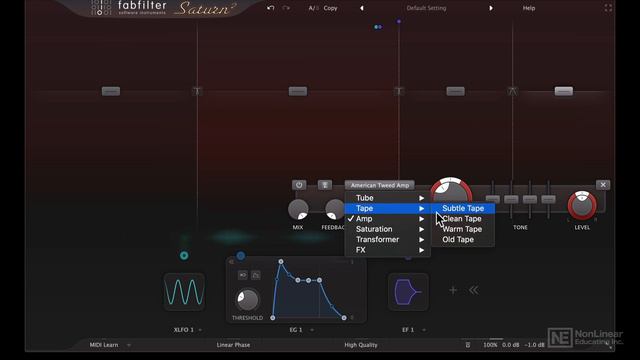
Task: Click the band solo icon
Action: coord(325,185)
